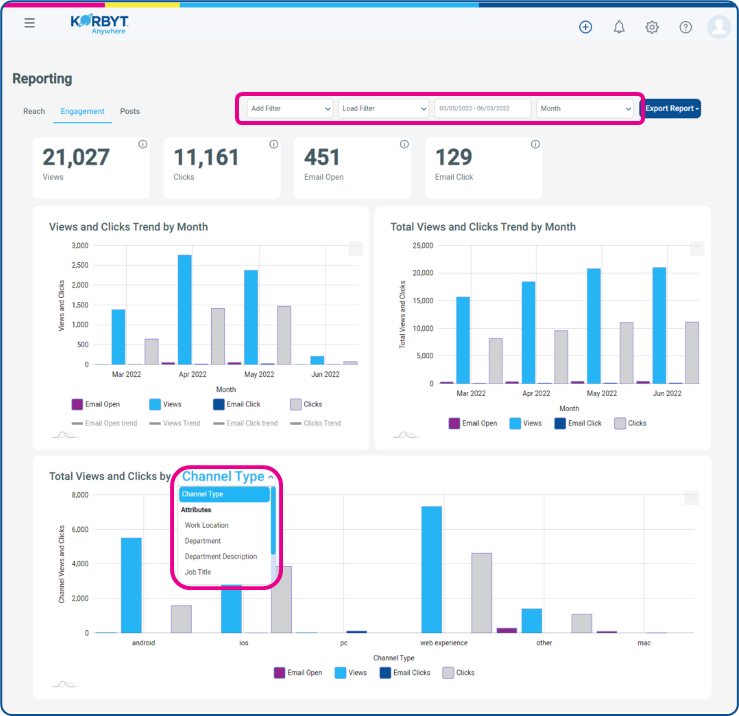
Task: Select Work Location from attributes list
Action: pyautogui.click(x=206, y=525)
